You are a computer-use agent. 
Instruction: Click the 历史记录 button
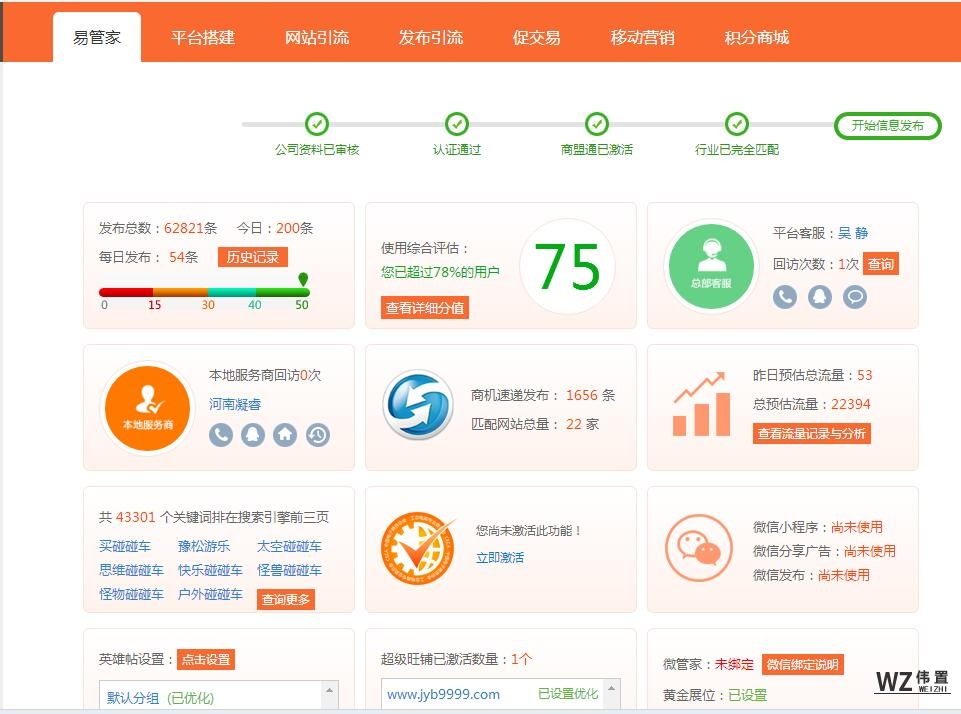(253, 257)
